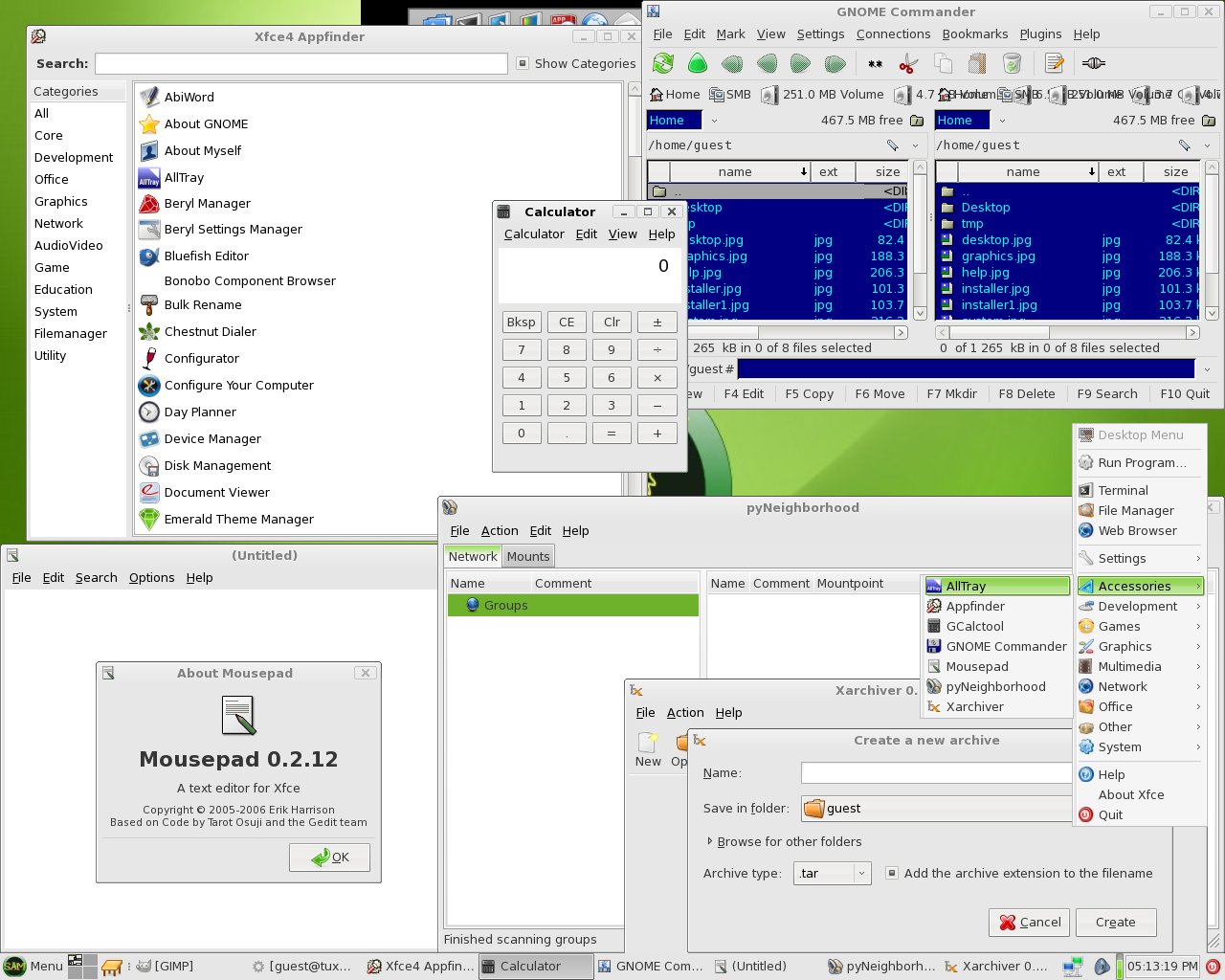The image size is (1225, 980).
Task: Select the Groups row in pyNeighborhood
Action: [572, 605]
